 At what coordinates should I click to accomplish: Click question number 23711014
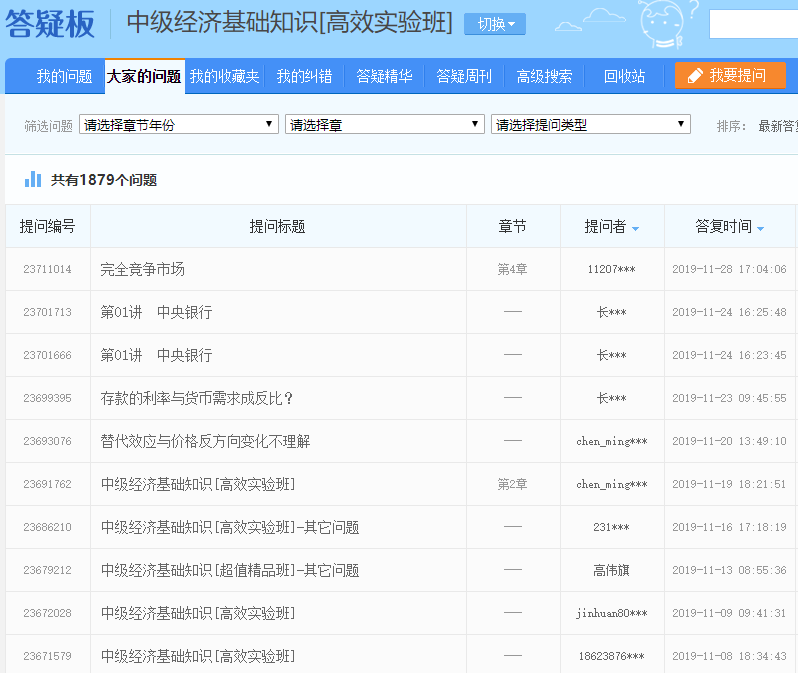click(x=47, y=269)
